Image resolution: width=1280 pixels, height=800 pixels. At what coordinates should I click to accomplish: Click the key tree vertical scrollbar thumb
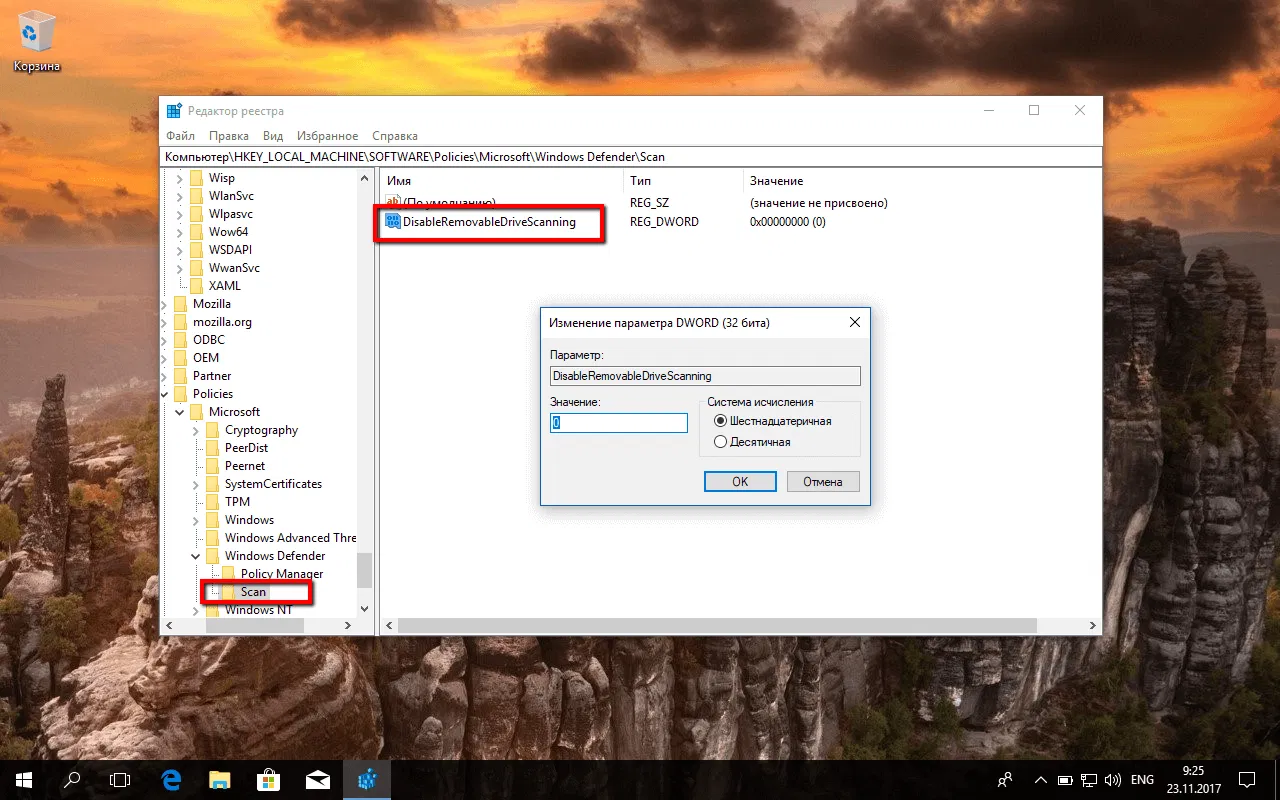pyautogui.click(x=364, y=571)
